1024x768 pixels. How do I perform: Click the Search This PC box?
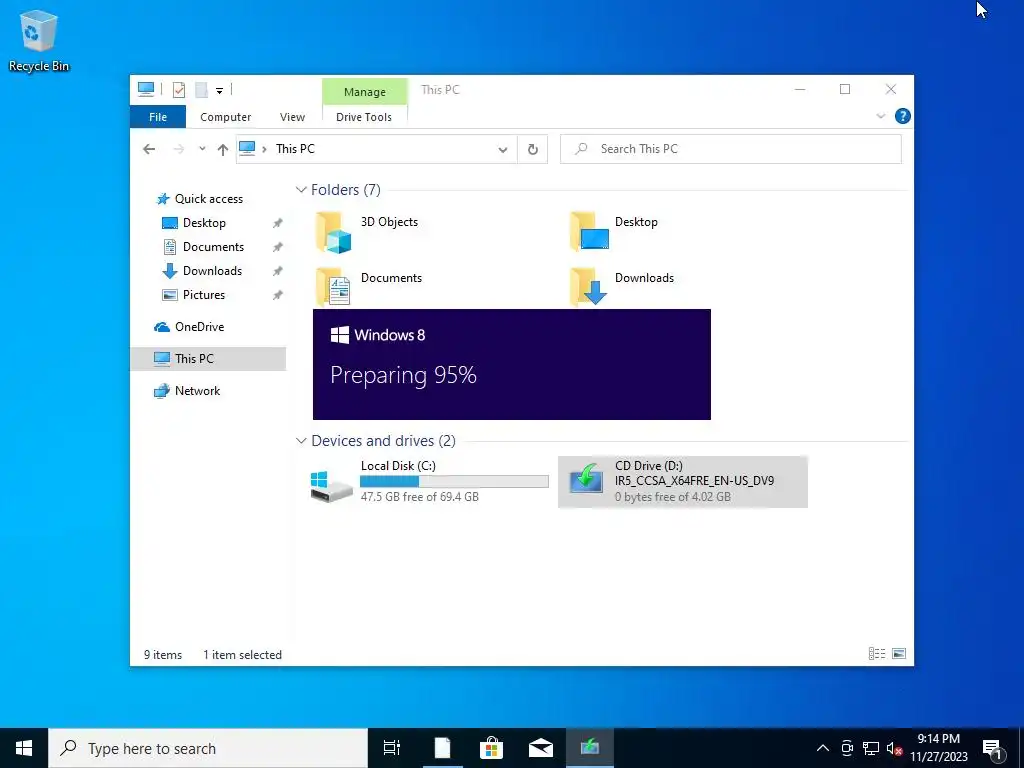click(x=731, y=149)
